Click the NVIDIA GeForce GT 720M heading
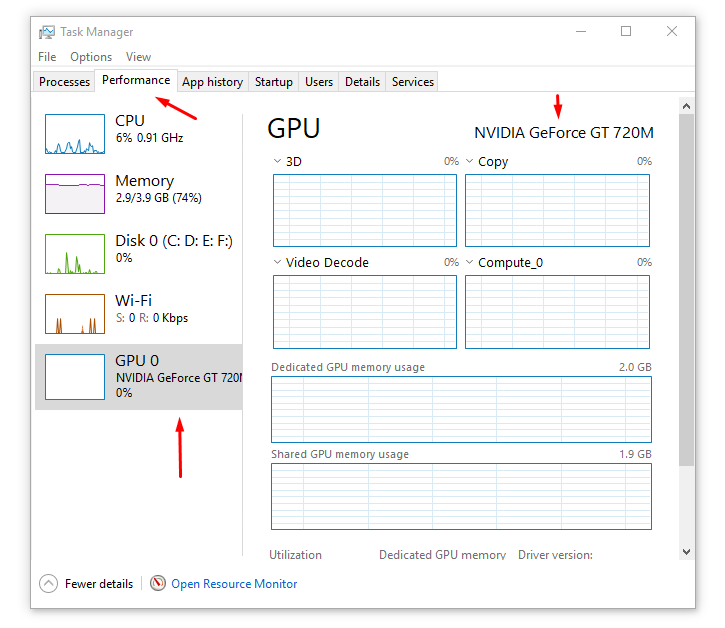The width and height of the screenshot is (725, 628). point(564,133)
